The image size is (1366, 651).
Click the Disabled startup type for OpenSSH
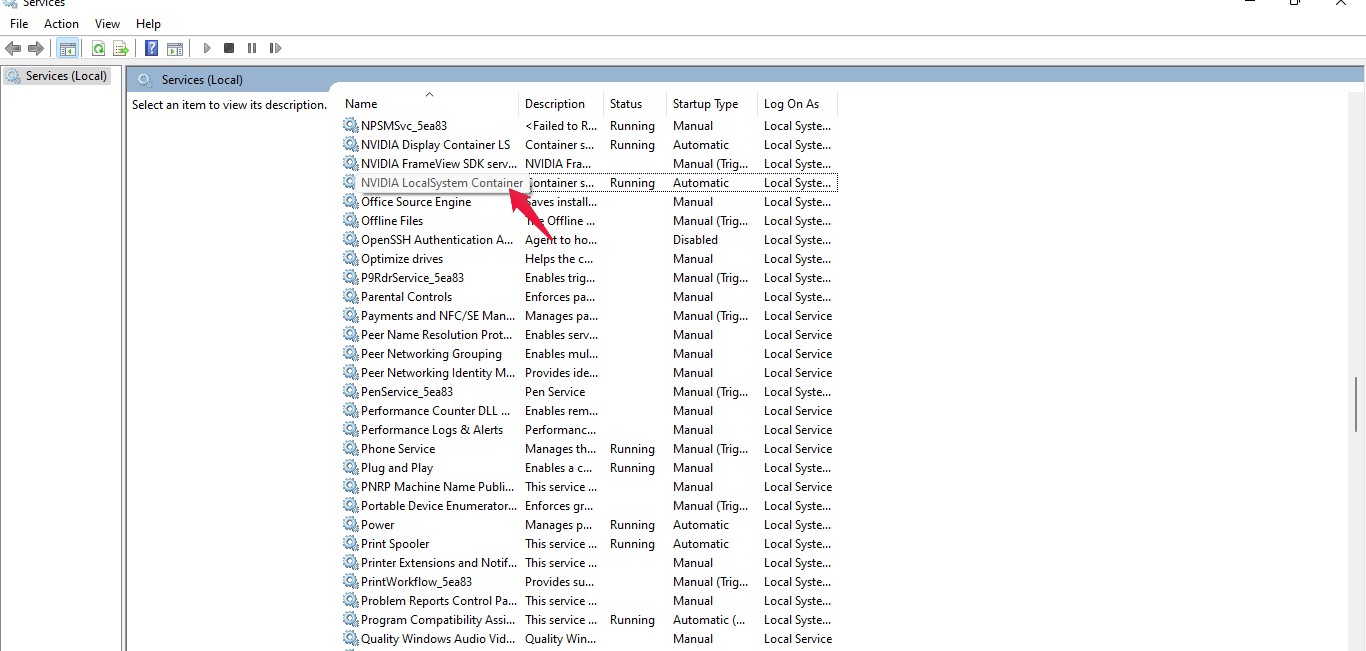(x=695, y=240)
